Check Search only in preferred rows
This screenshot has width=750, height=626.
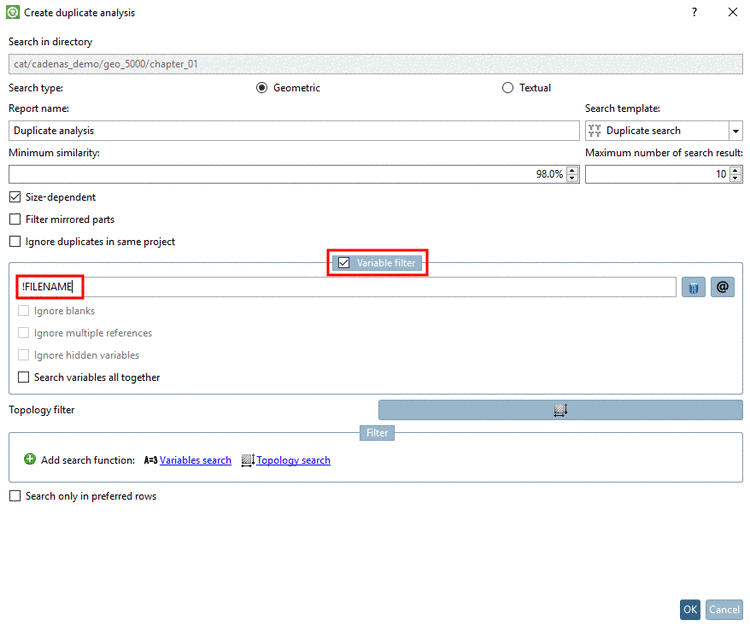point(15,496)
